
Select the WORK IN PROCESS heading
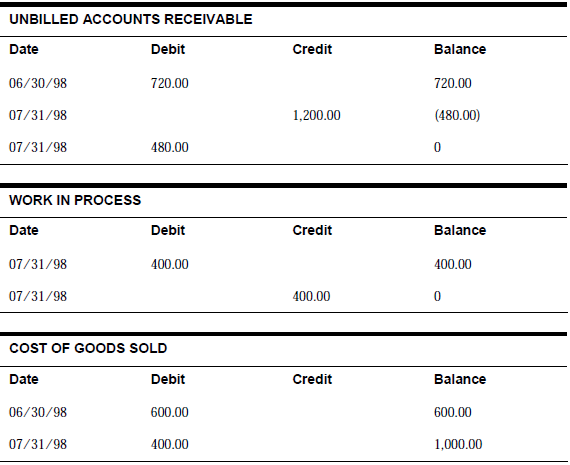(x=75, y=200)
